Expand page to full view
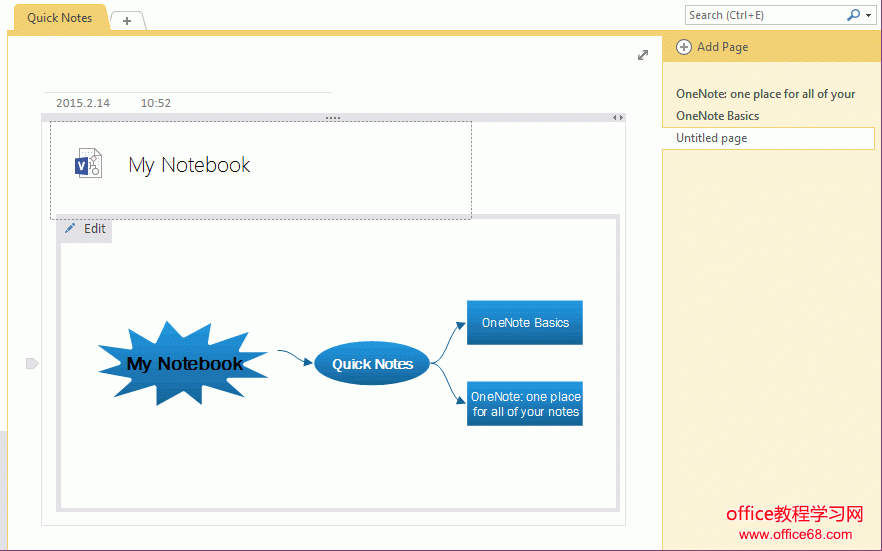Image resolution: width=882 pixels, height=551 pixels. [643, 55]
